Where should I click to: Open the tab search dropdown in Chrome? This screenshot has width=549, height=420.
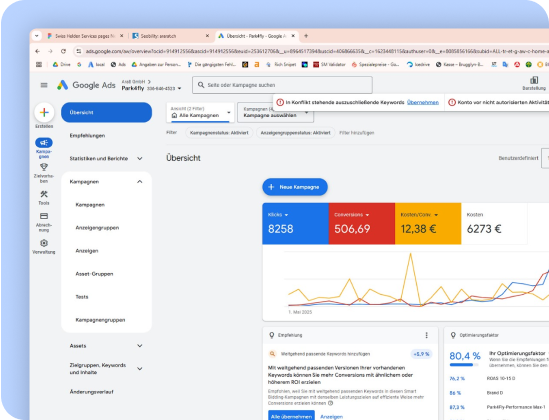click(37, 36)
